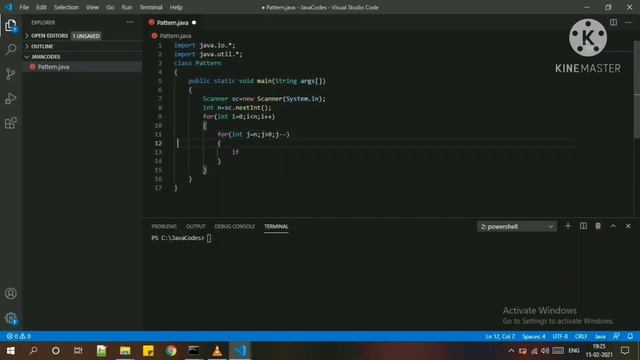Open the Accounts menu icon
The height and width of the screenshot is (360, 640).
click(11, 293)
